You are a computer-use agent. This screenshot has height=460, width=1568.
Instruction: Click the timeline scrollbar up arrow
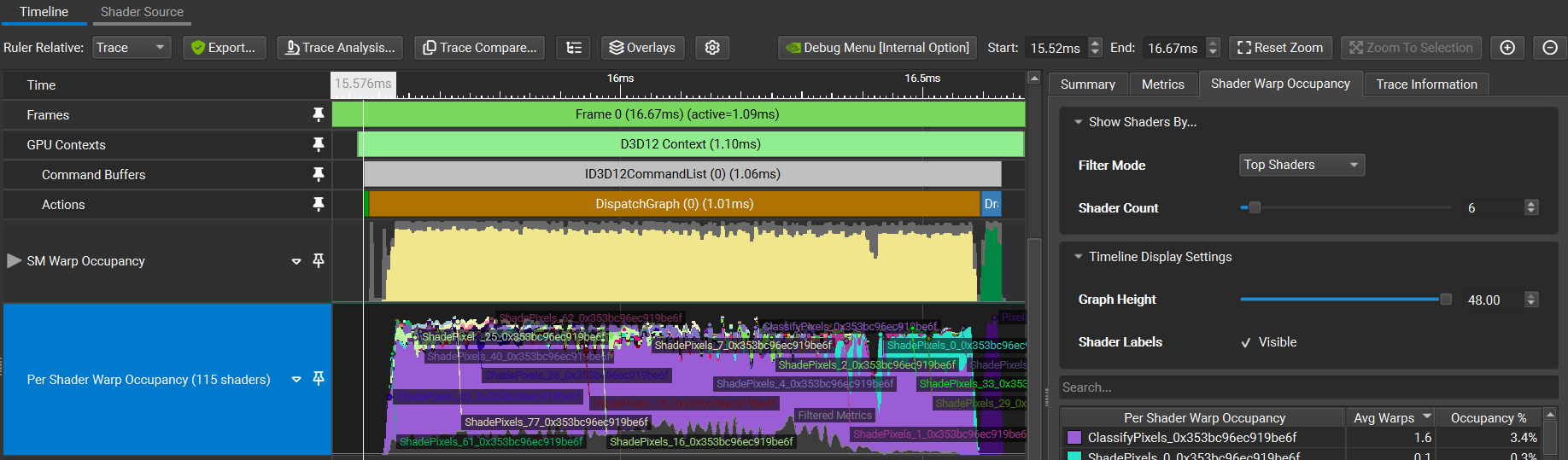tap(1034, 79)
